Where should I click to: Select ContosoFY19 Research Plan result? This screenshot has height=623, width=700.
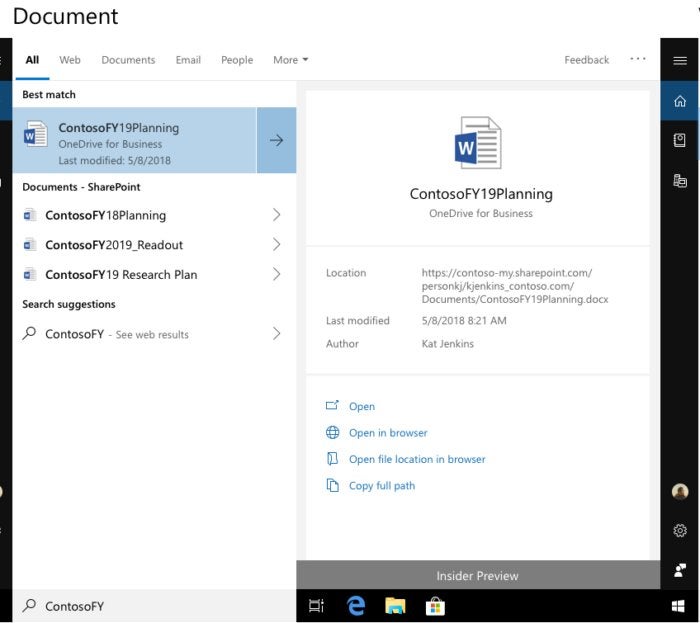[154, 274]
